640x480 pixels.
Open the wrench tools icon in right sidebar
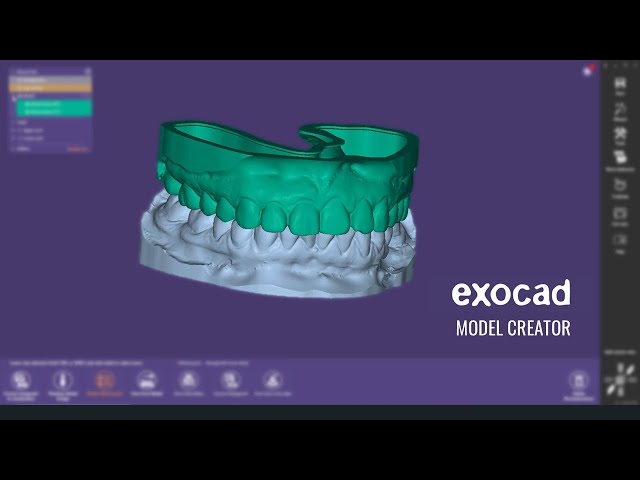click(620, 134)
